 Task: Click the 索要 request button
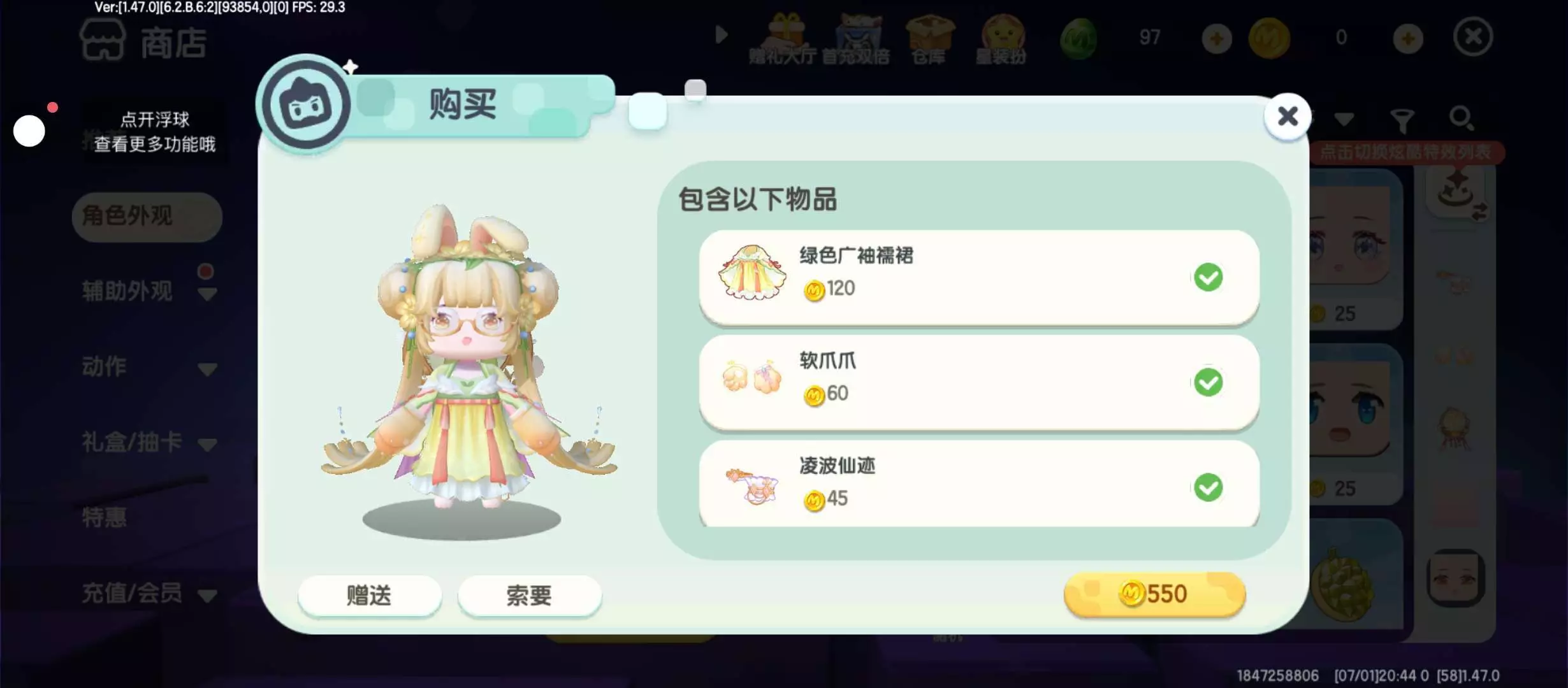click(x=529, y=595)
